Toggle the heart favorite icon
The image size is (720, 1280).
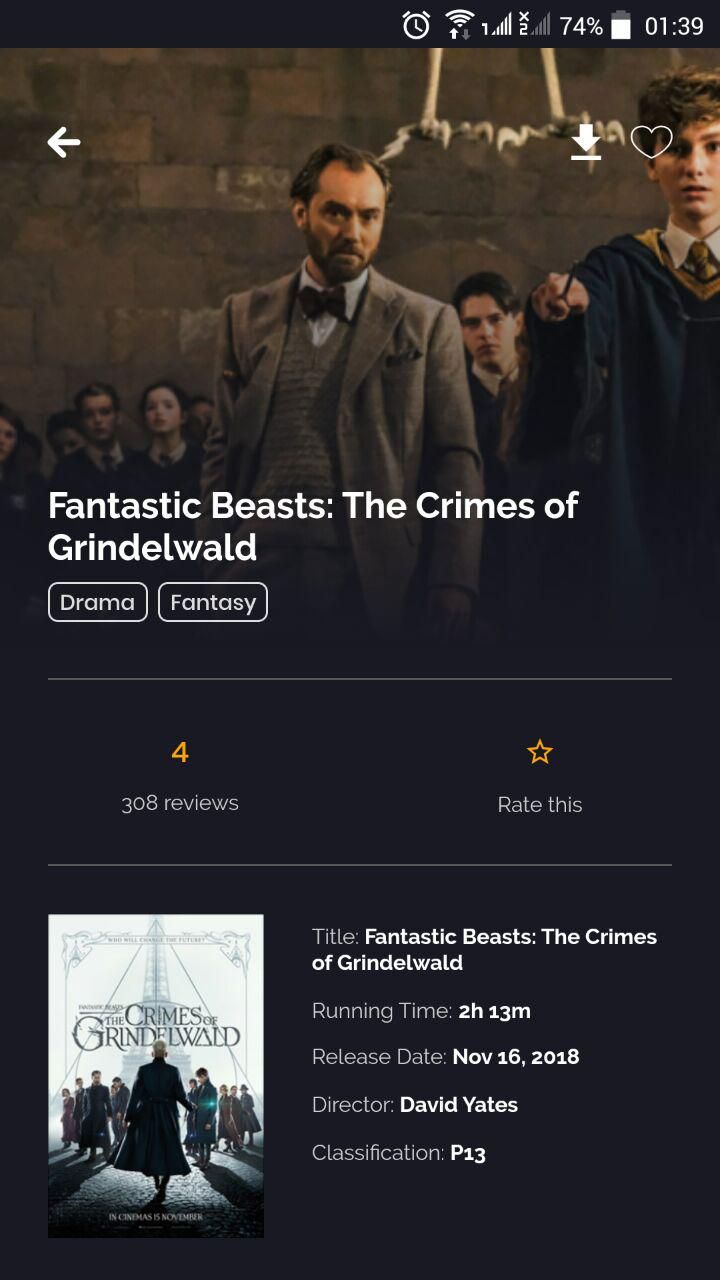pos(651,142)
